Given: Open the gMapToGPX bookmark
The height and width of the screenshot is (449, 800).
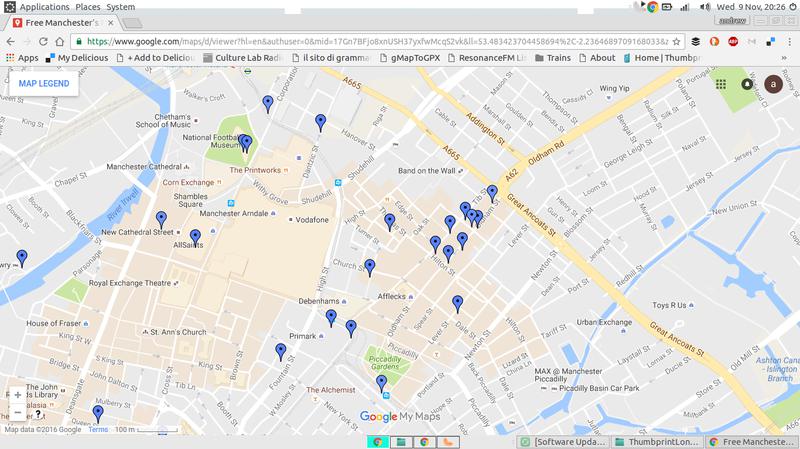Looking at the screenshot, I should click(410, 58).
